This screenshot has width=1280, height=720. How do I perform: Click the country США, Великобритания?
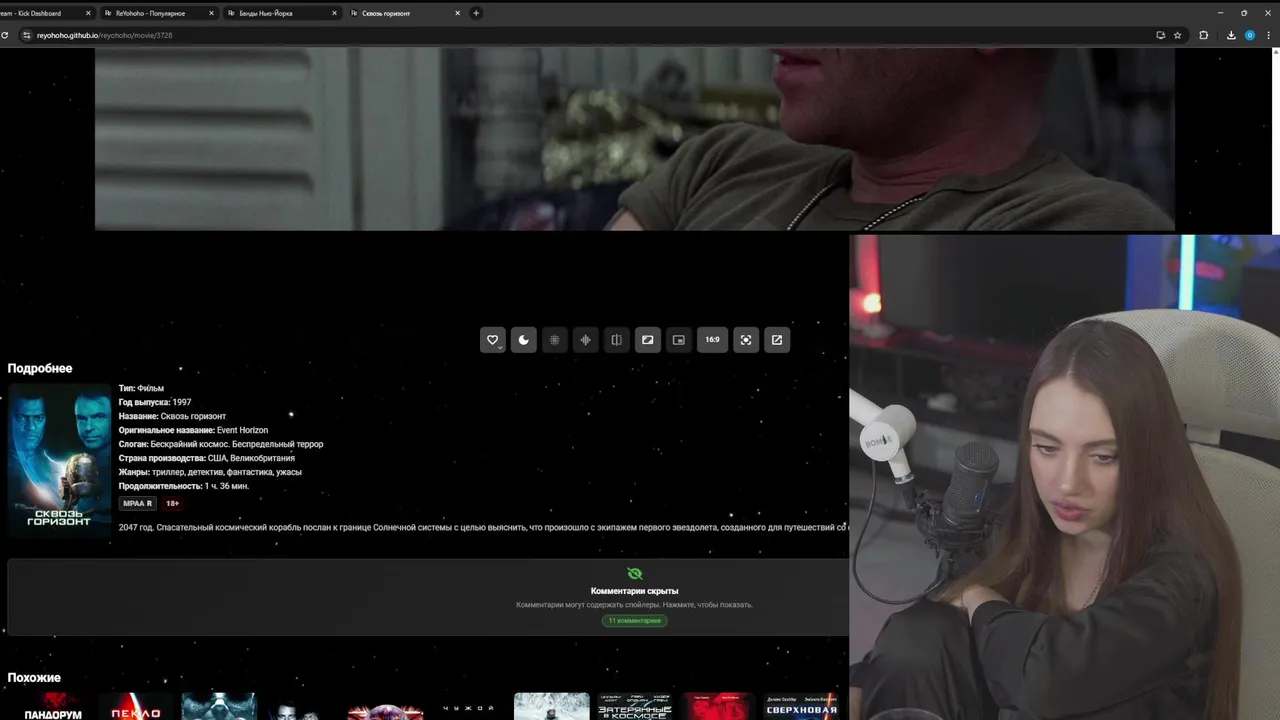251,458
